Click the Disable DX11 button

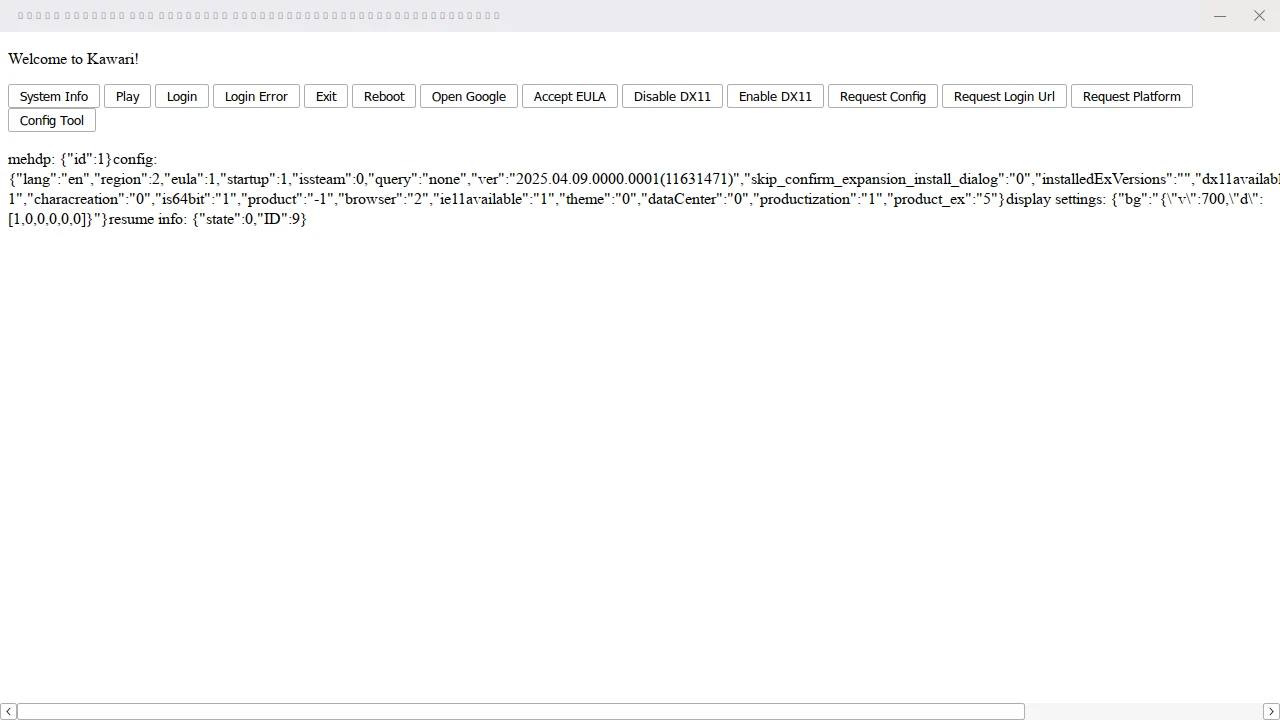tap(672, 96)
